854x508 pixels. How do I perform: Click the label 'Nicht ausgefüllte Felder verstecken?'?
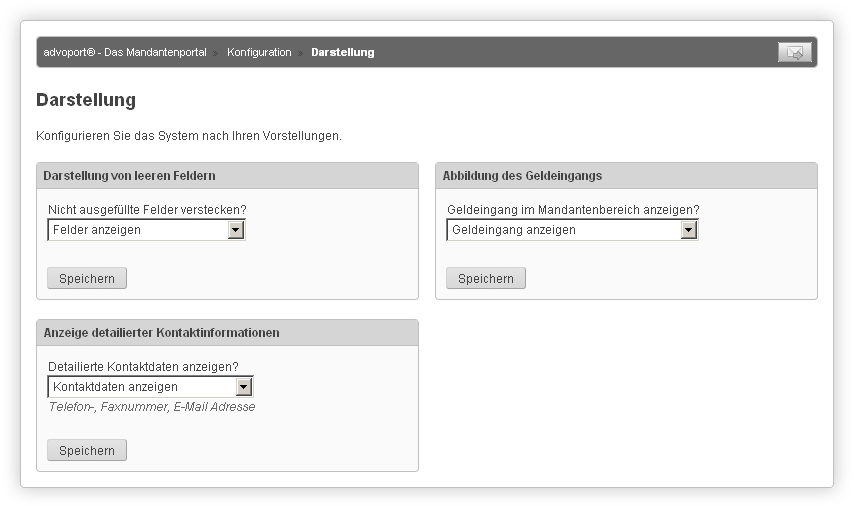tap(147, 210)
